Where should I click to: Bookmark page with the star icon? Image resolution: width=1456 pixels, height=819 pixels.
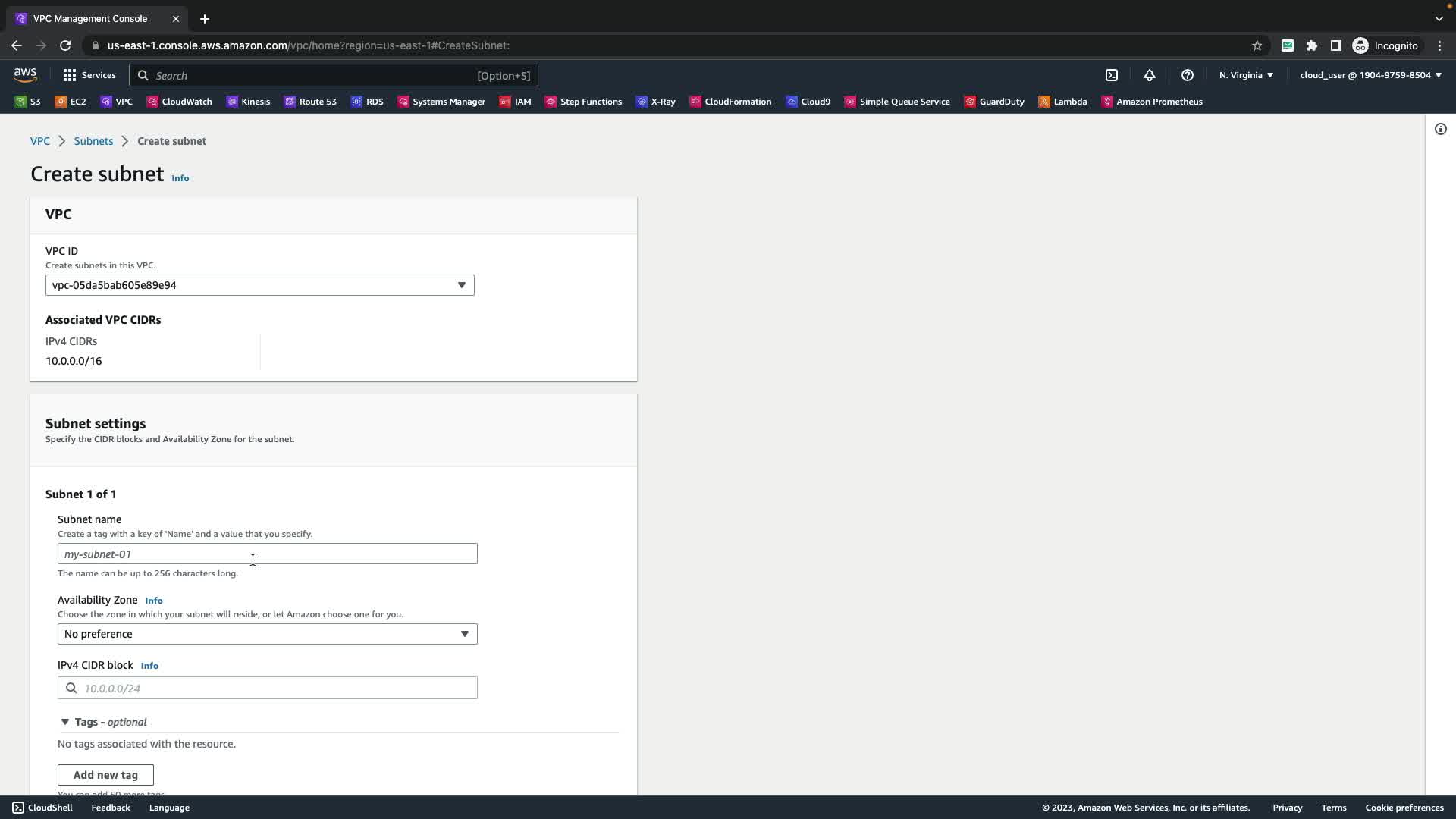point(1257,45)
